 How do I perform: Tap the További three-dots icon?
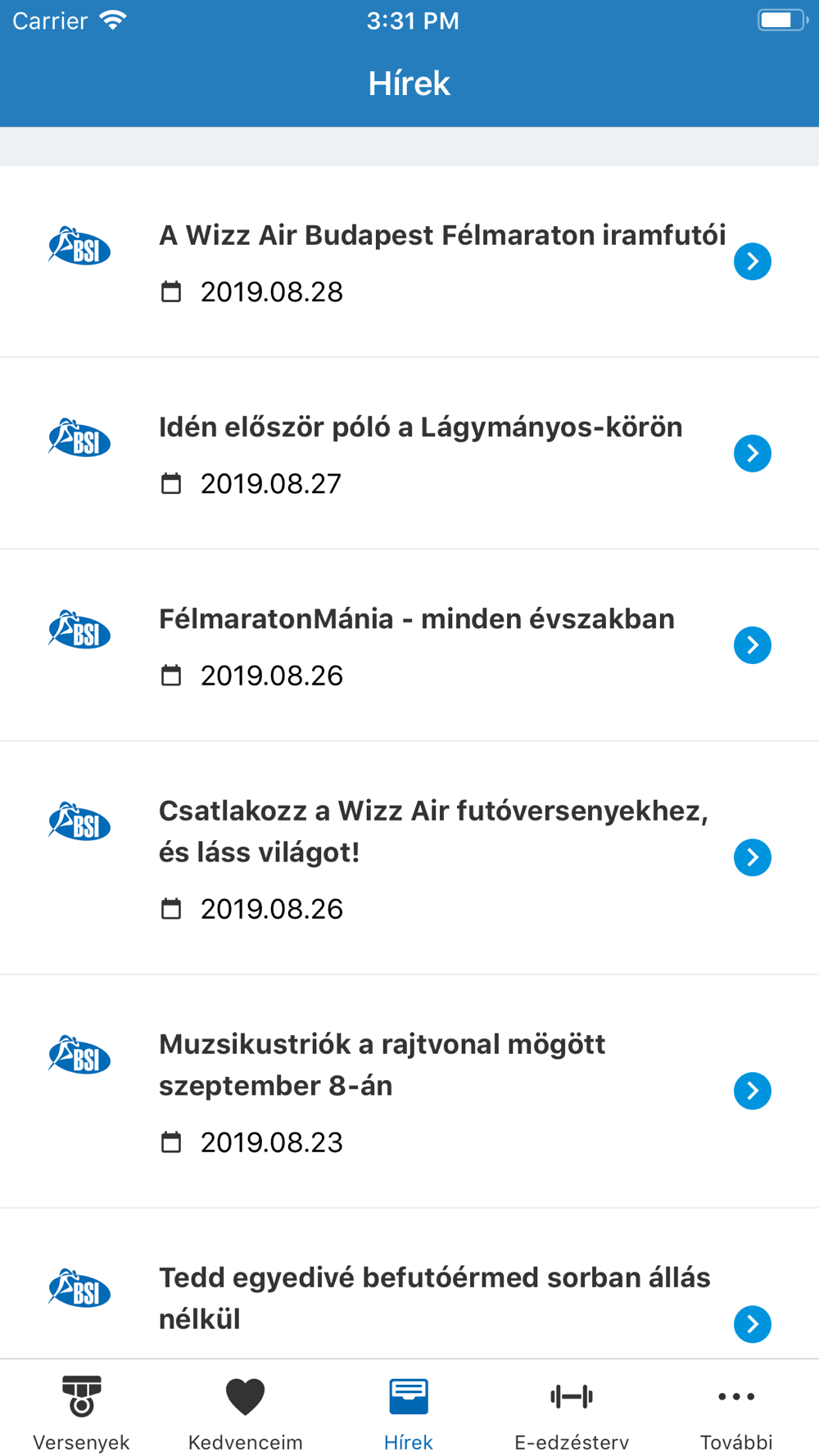(x=736, y=1396)
